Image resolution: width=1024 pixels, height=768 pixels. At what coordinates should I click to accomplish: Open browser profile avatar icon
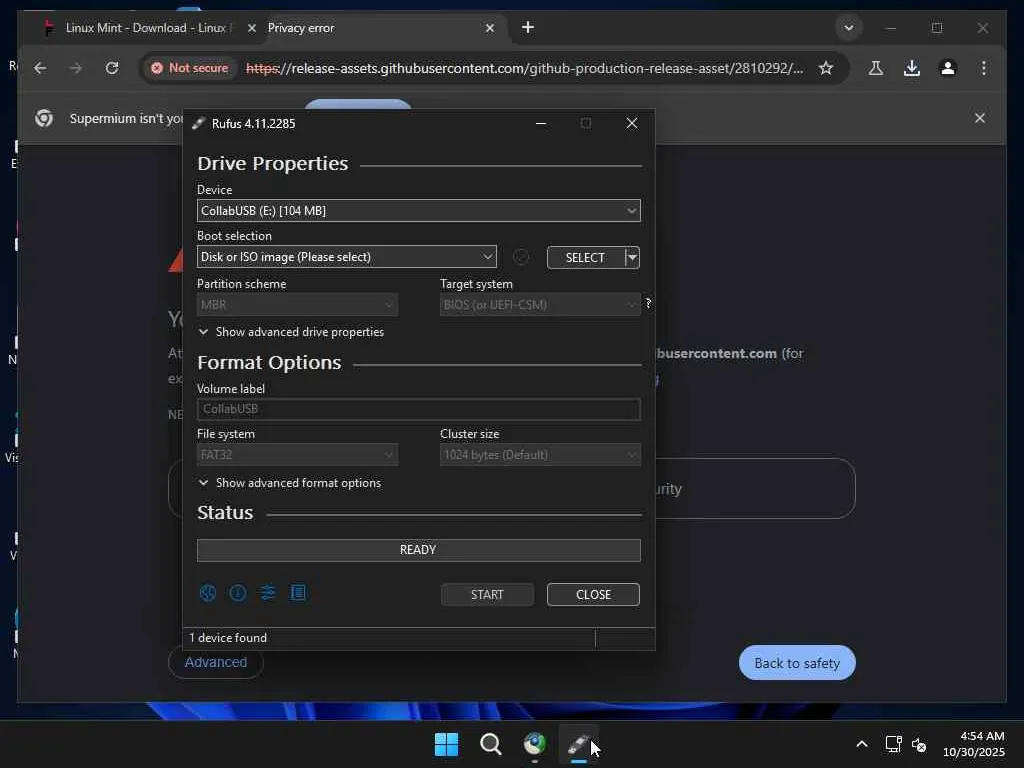point(948,68)
